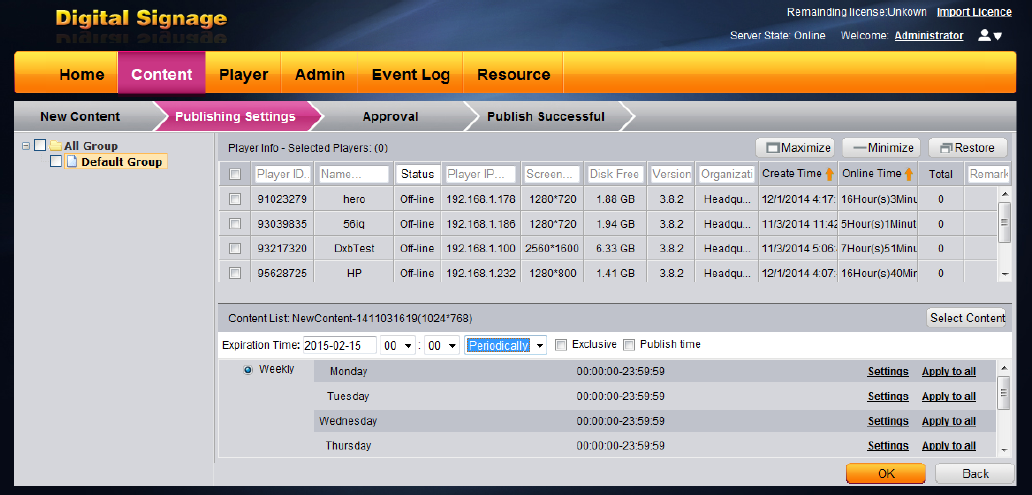Open Settings for Thursday
This screenshot has height=495, width=1032.
[888, 446]
